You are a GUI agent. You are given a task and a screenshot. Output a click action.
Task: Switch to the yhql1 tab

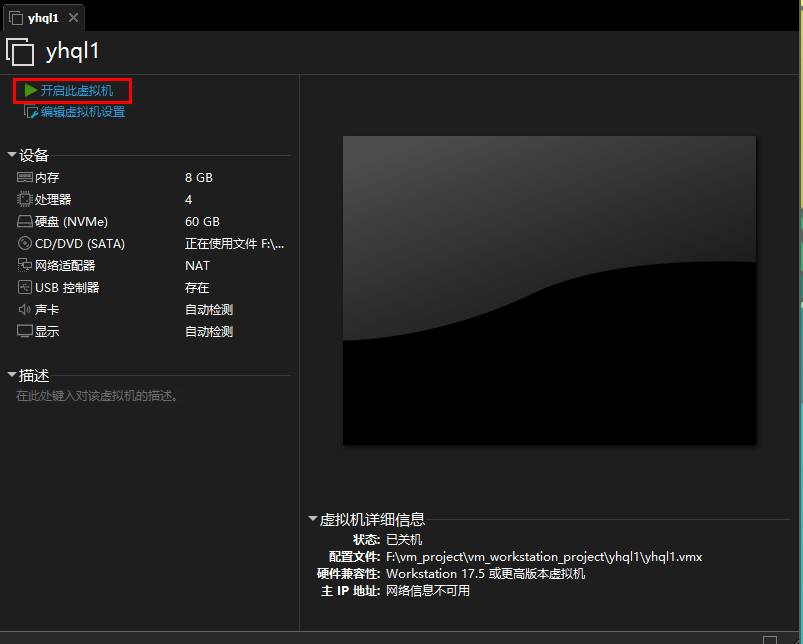[x=43, y=18]
